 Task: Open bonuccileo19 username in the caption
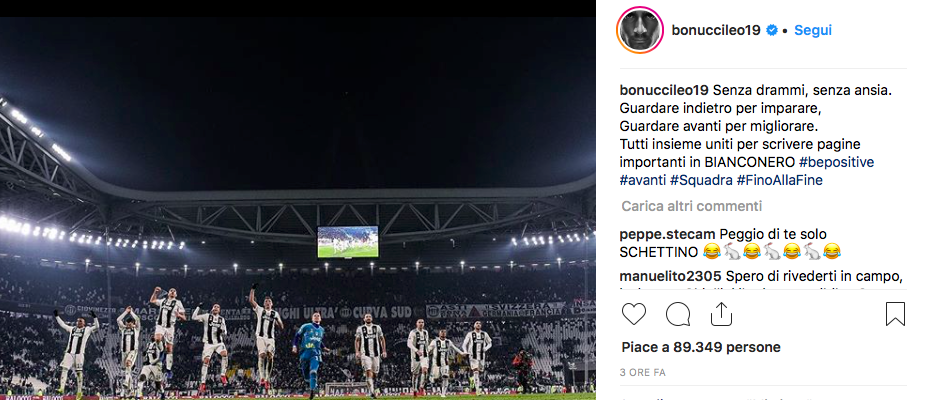[x=663, y=91]
